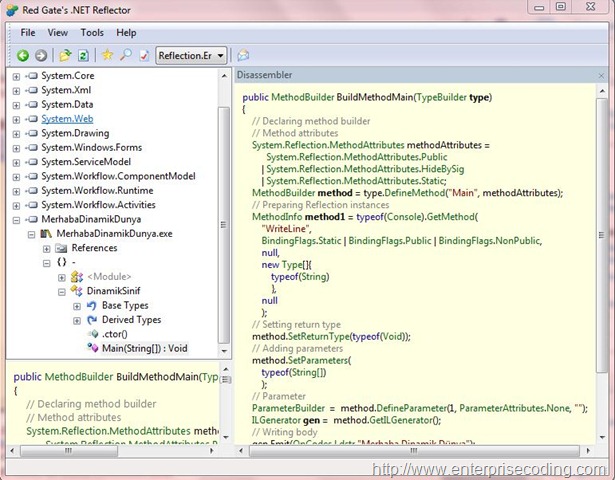Image resolution: width=615 pixels, height=480 pixels.
Task: Select the <Module> tree item
Action: click(109, 276)
